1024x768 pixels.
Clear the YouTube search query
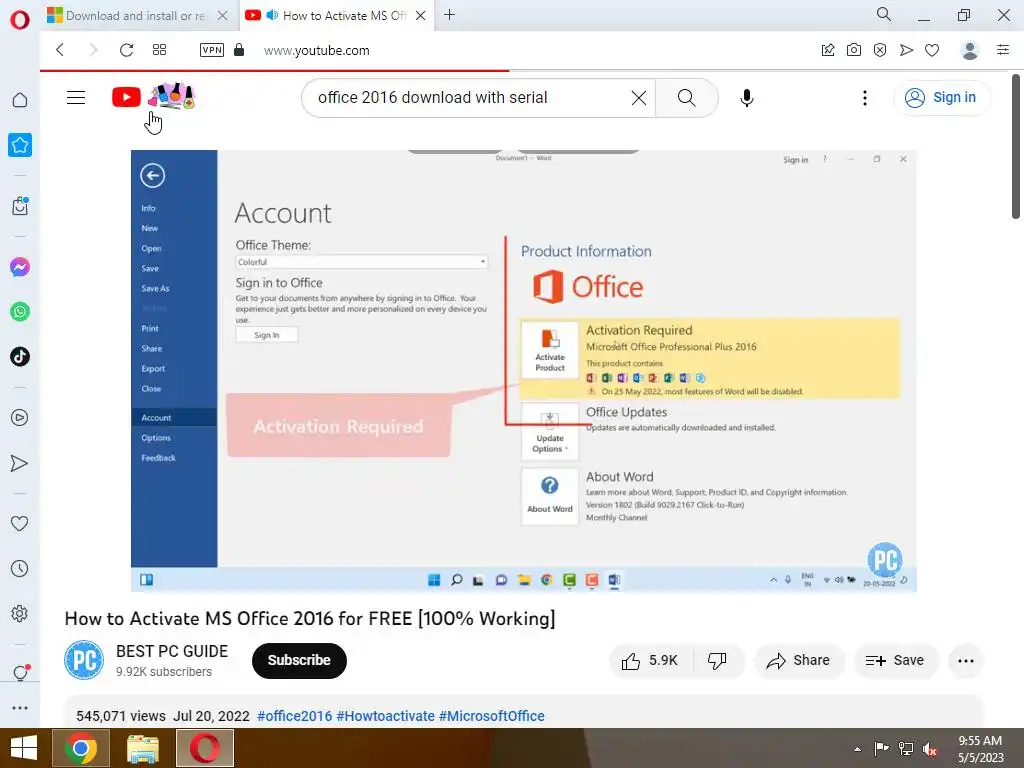(x=639, y=98)
